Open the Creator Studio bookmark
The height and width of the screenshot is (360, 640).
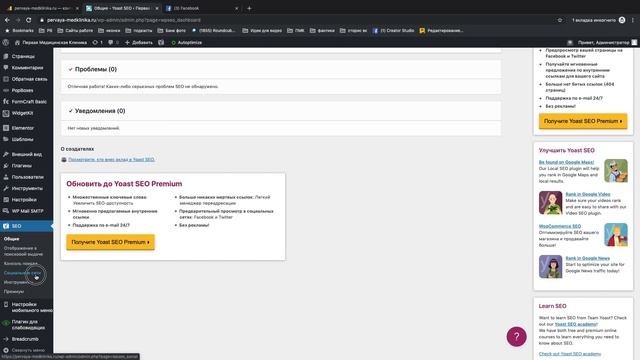coord(393,31)
